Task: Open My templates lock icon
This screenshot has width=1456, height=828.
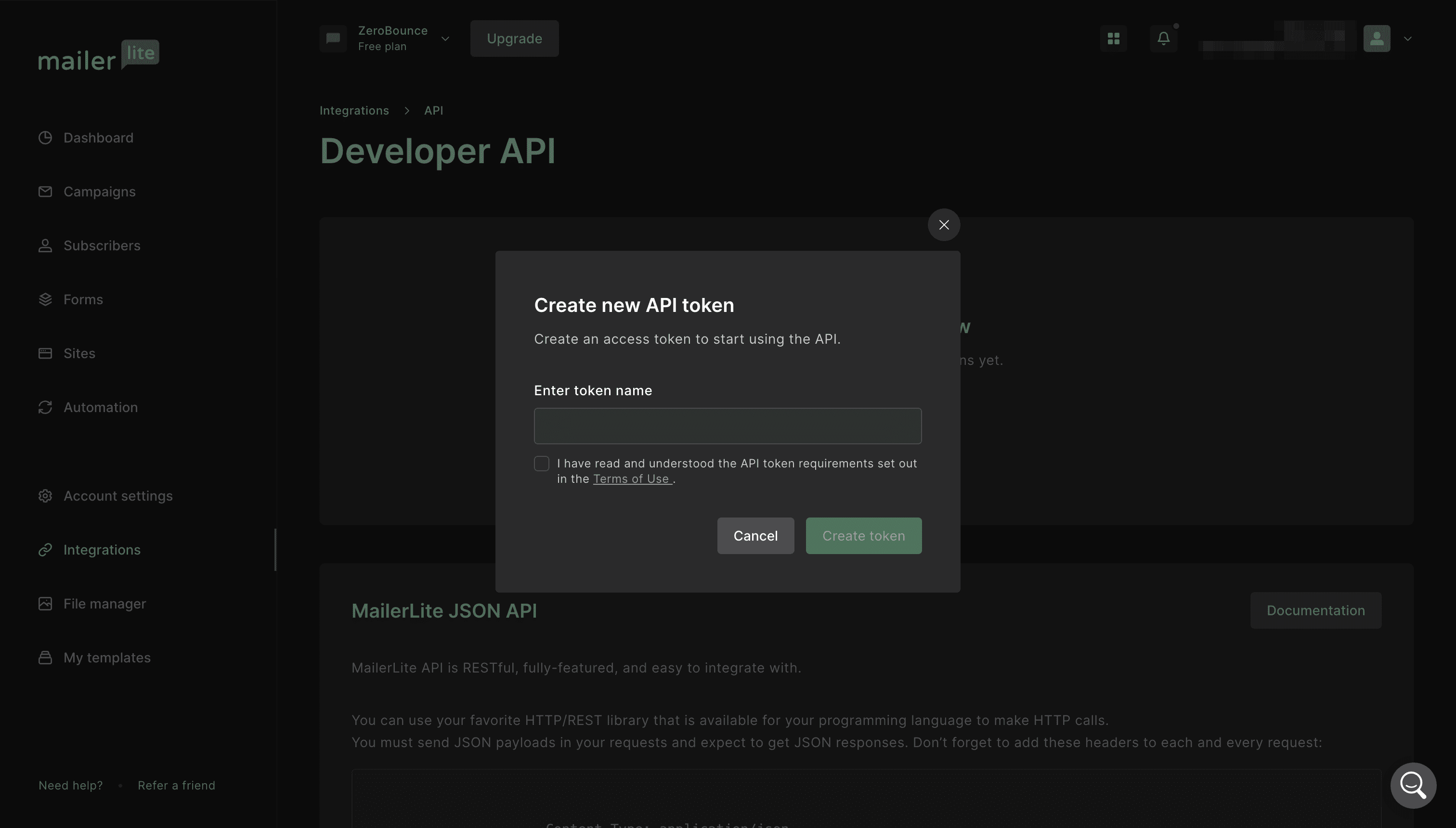Action: [x=45, y=658]
